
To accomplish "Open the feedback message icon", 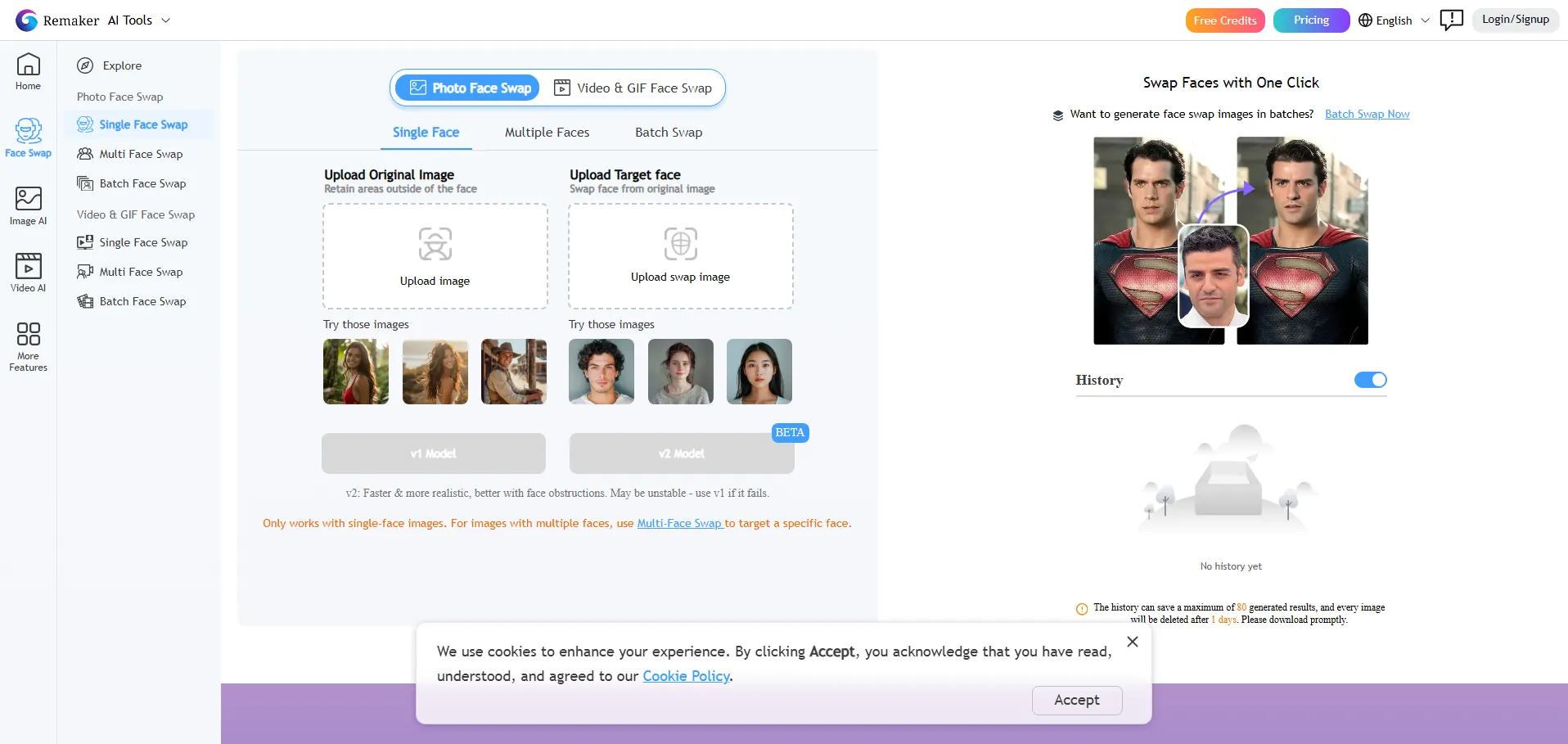I will (x=1451, y=20).
